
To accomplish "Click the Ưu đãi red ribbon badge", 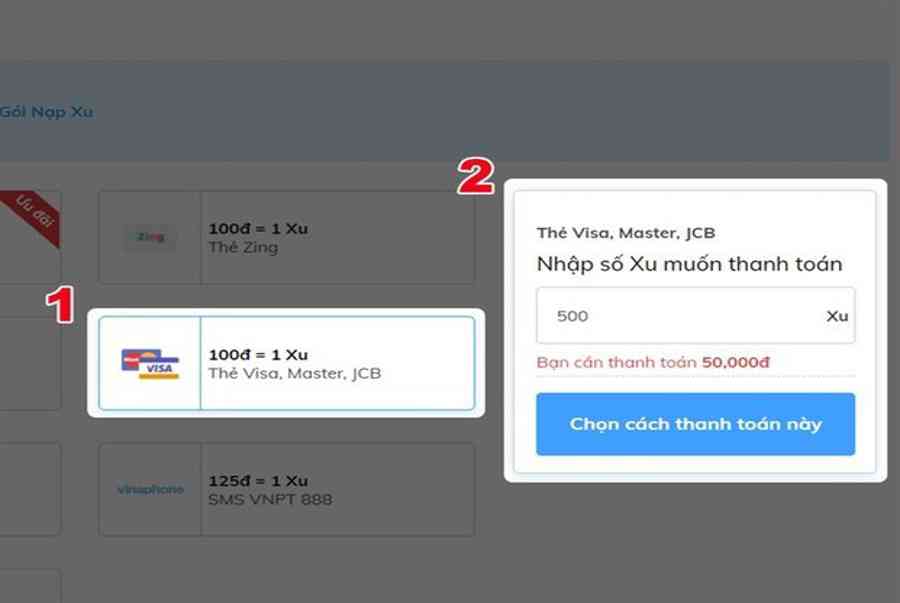I will tap(34, 215).
